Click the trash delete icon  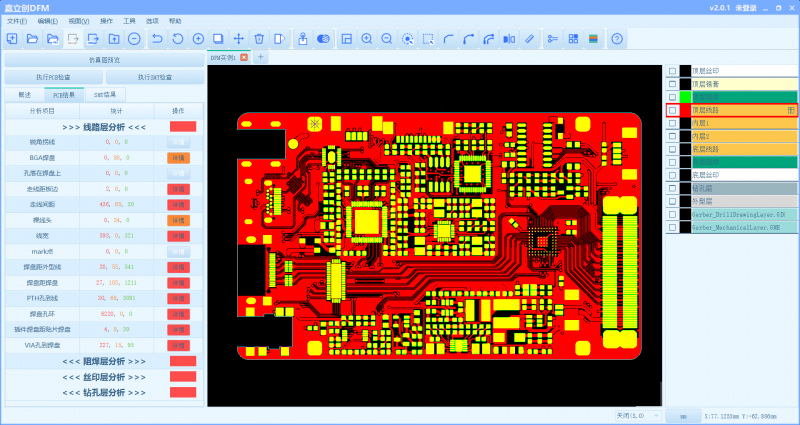coord(259,39)
